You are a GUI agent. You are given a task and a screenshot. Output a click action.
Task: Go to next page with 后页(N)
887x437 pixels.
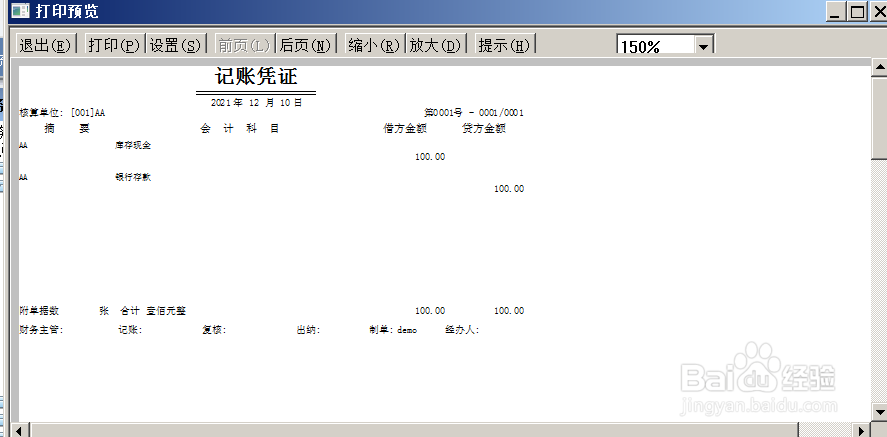tap(305, 45)
